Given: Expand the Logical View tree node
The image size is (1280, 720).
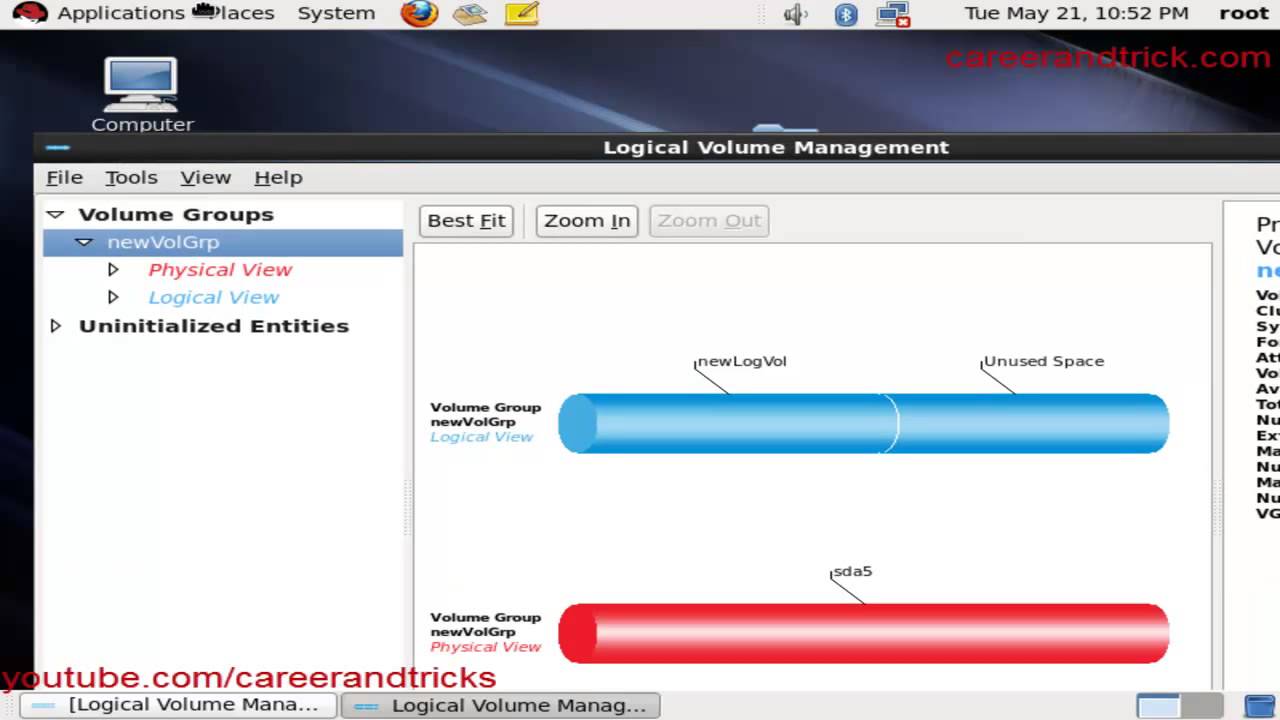Looking at the screenshot, I should point(113,297).
